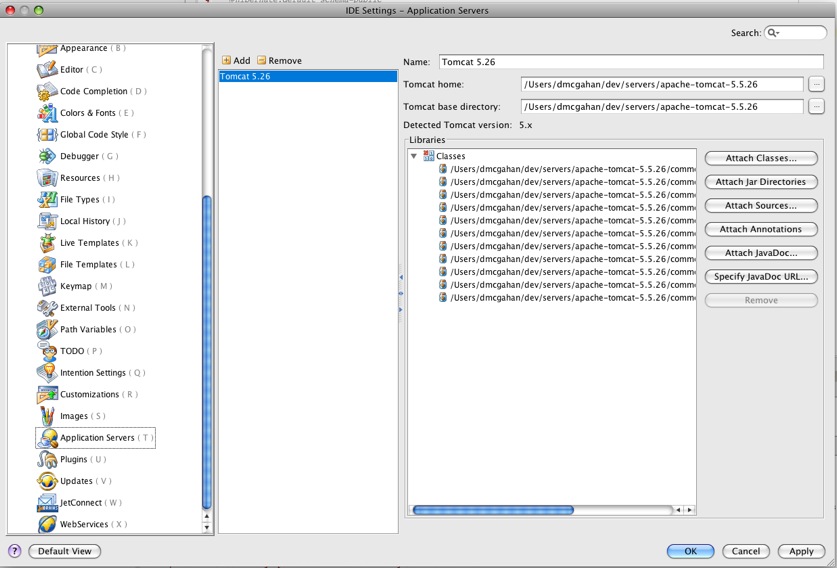Browse for Tomcat home directory
Viewport: 837px width, 568px height.
pos(816,85)
